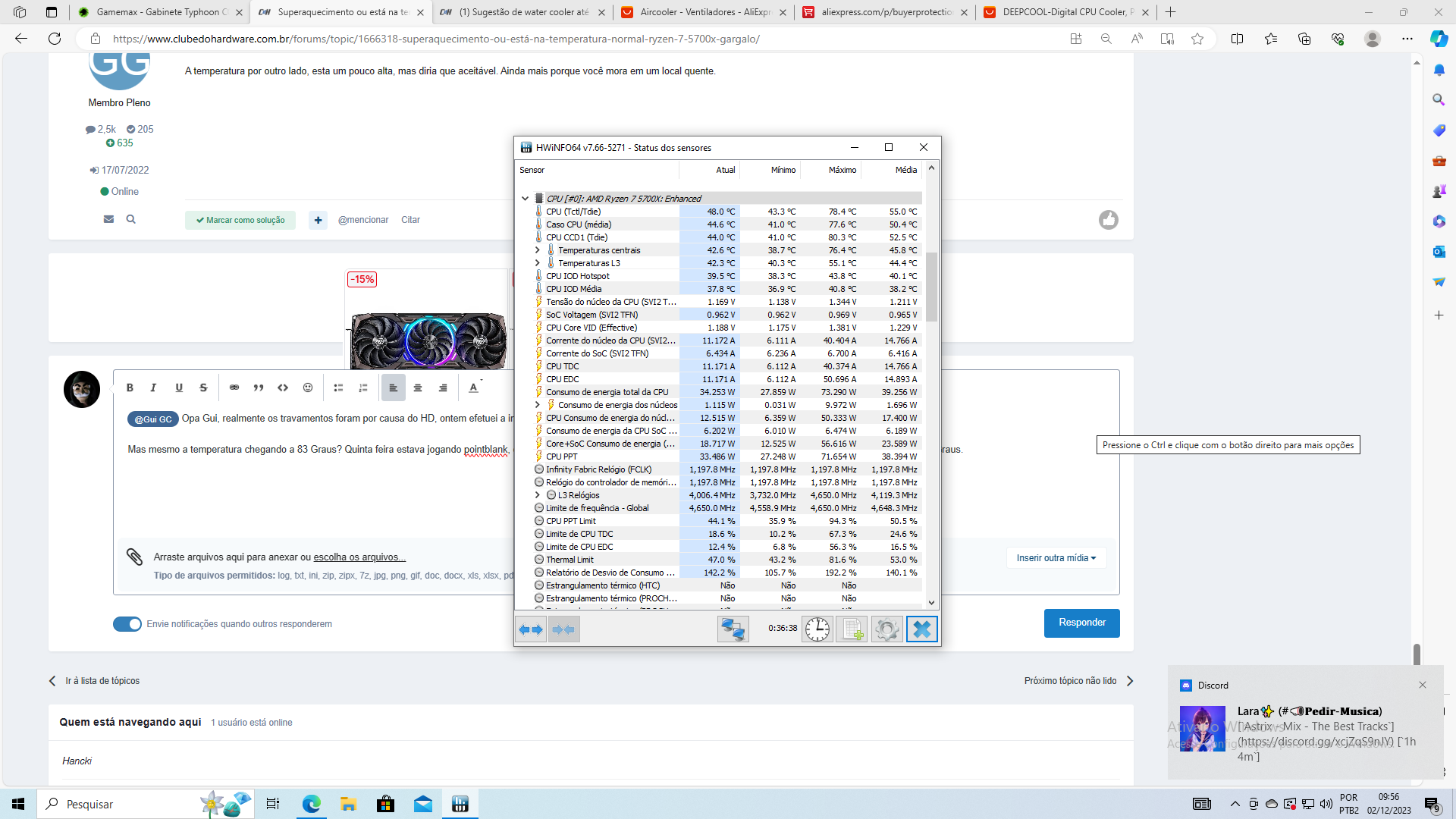Add page to browser favorites star

[1197, 39]
